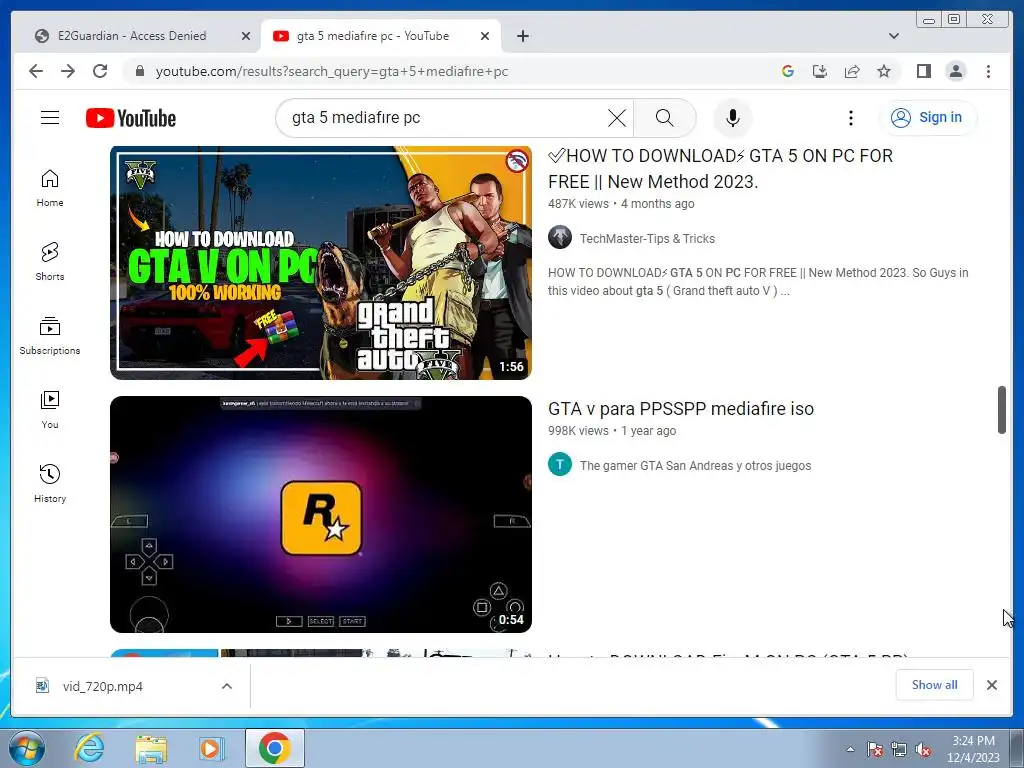Open the network tray icon
Screen dimensions: 1024x768
pyautogui.click(x=899, y=749)
